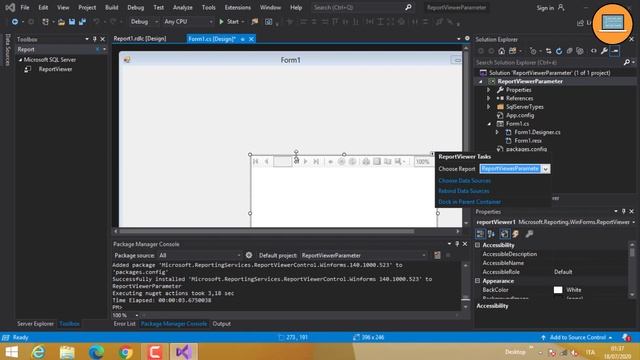Expand the Properties node in Solution Explorer

coord(489,90)
